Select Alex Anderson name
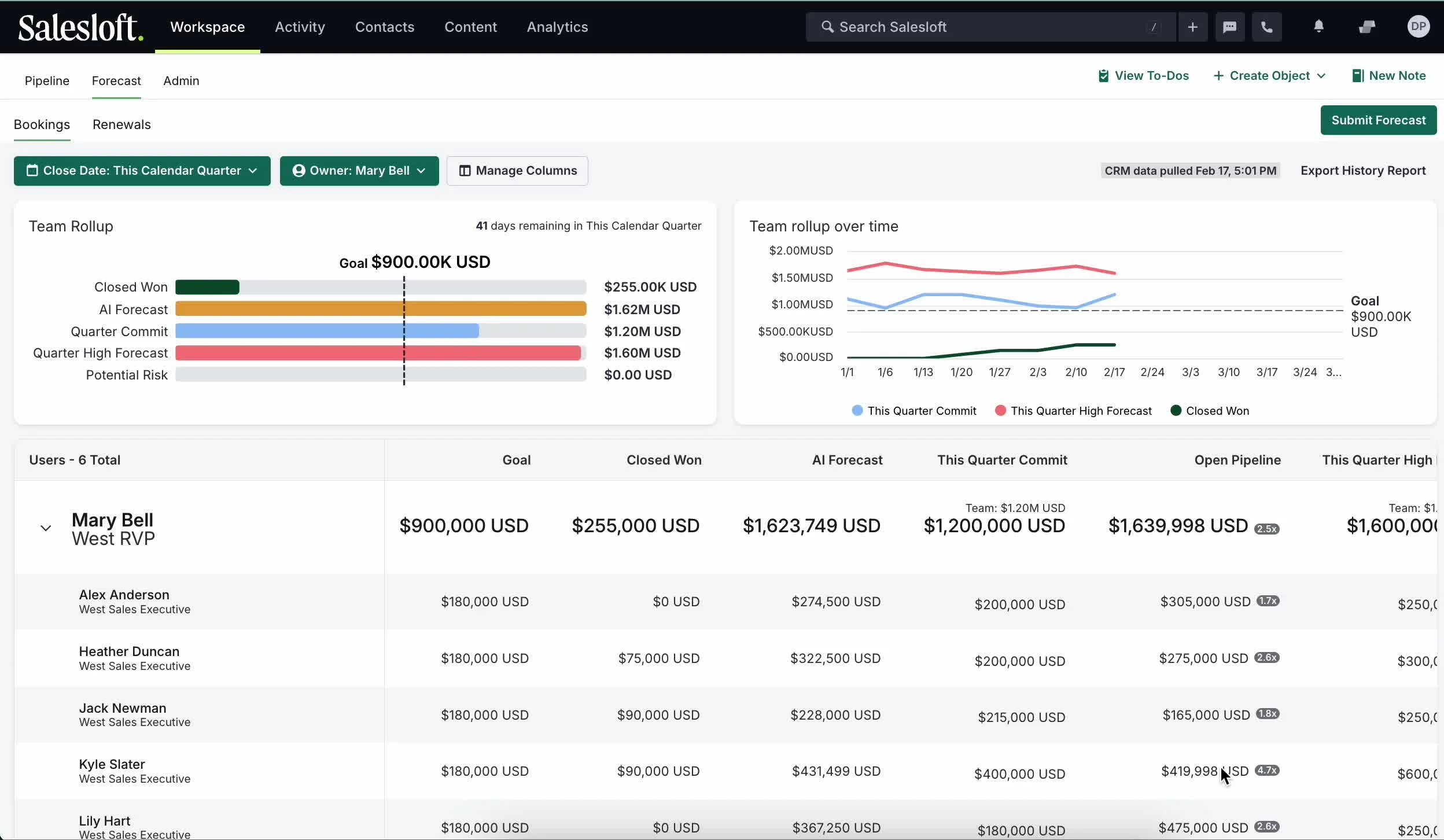Screen dimensions: 1444x840 pyautogui.click(x=124, y=595)
